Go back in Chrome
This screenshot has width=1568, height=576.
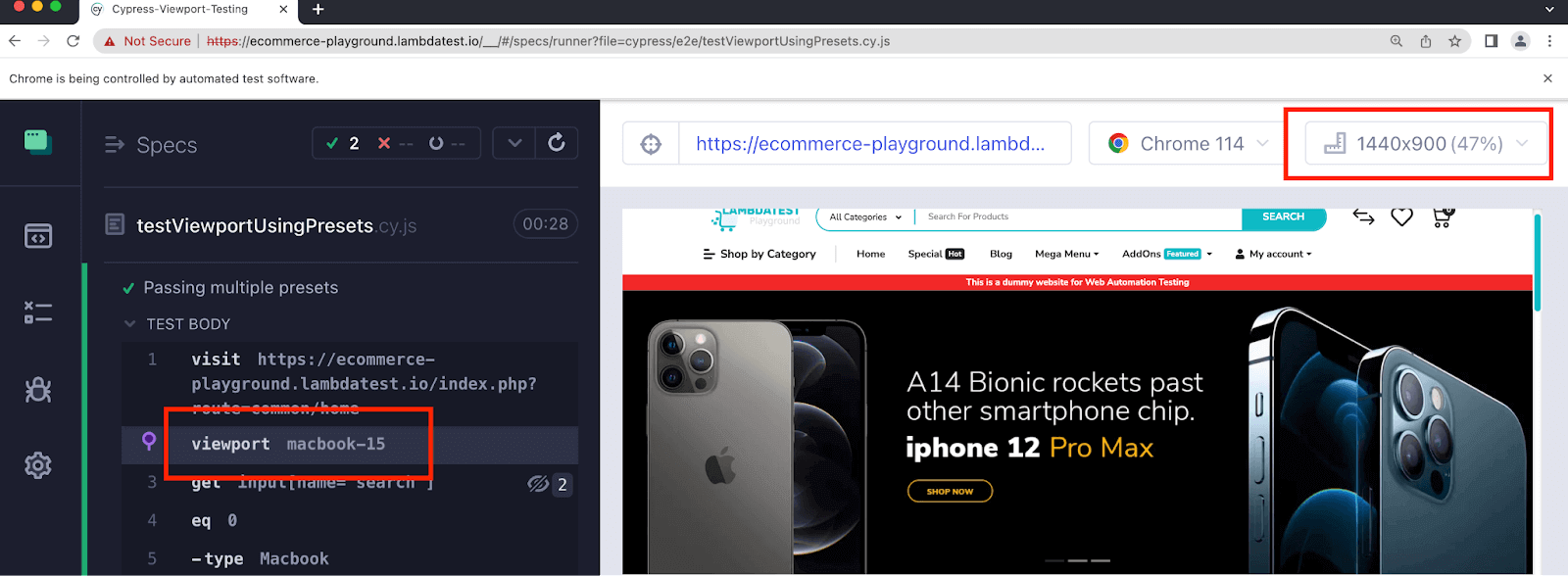(15, 41)
